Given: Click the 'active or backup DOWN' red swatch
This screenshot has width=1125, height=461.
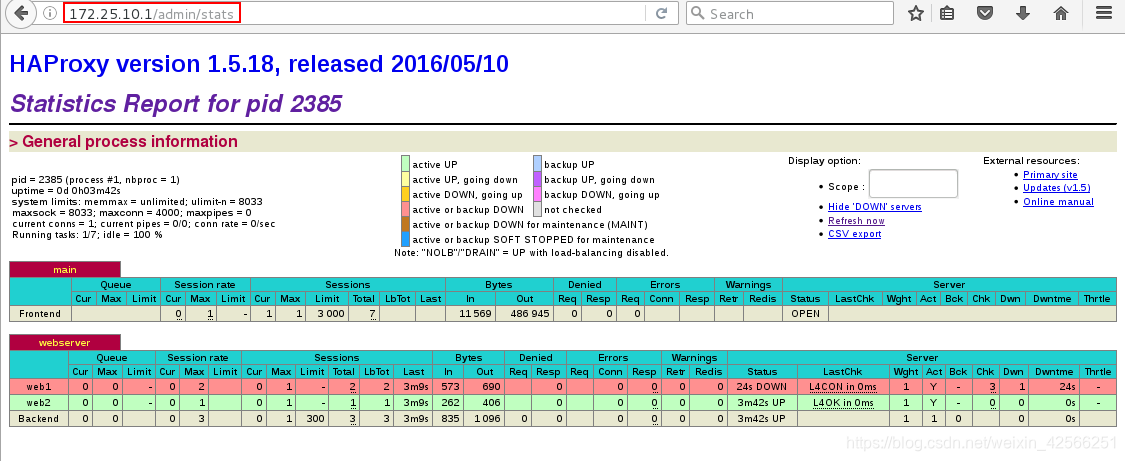Looking at the screenshot, I should click(x=405, y=209).
